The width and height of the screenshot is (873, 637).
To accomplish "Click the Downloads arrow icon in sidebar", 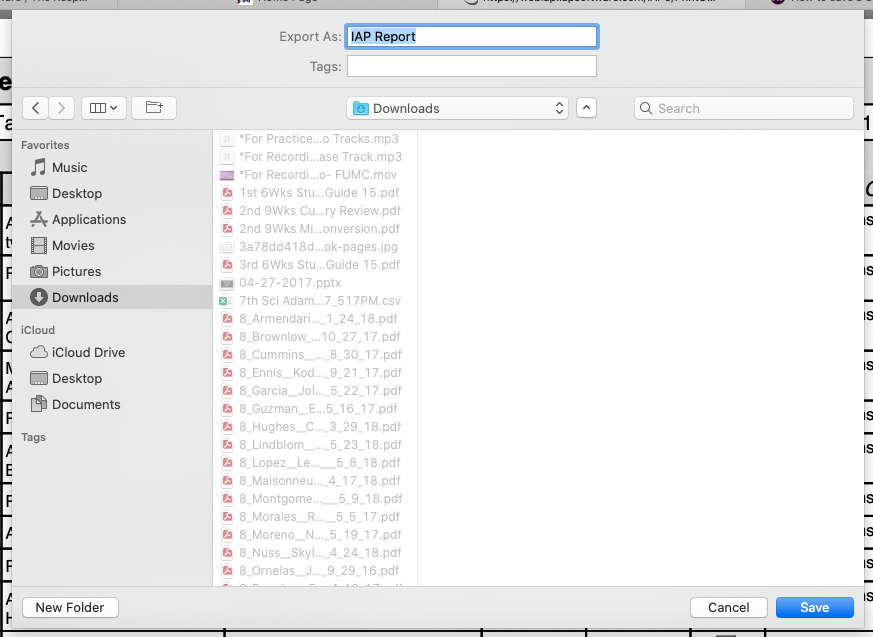I will coord(38,297).
